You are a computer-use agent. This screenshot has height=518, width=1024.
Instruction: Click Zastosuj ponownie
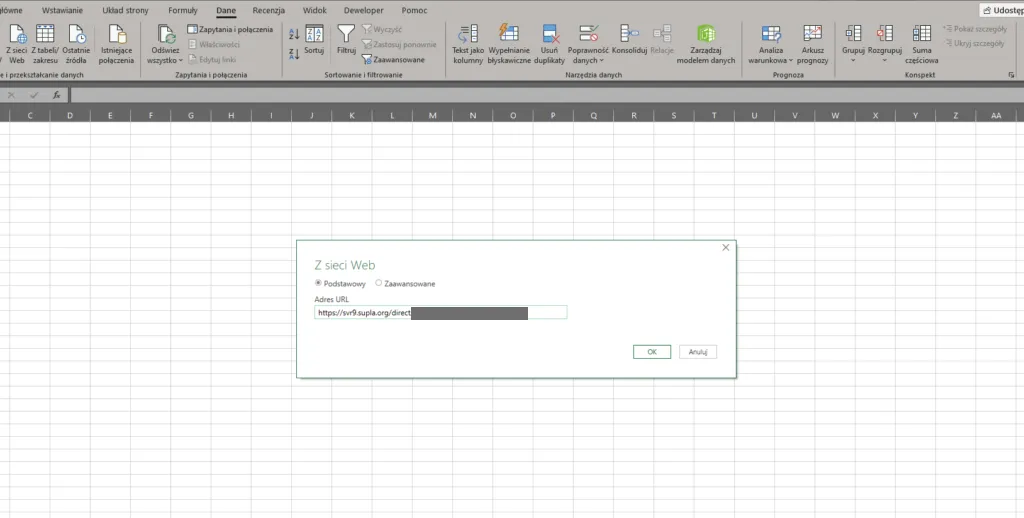[x=399, y=44]
